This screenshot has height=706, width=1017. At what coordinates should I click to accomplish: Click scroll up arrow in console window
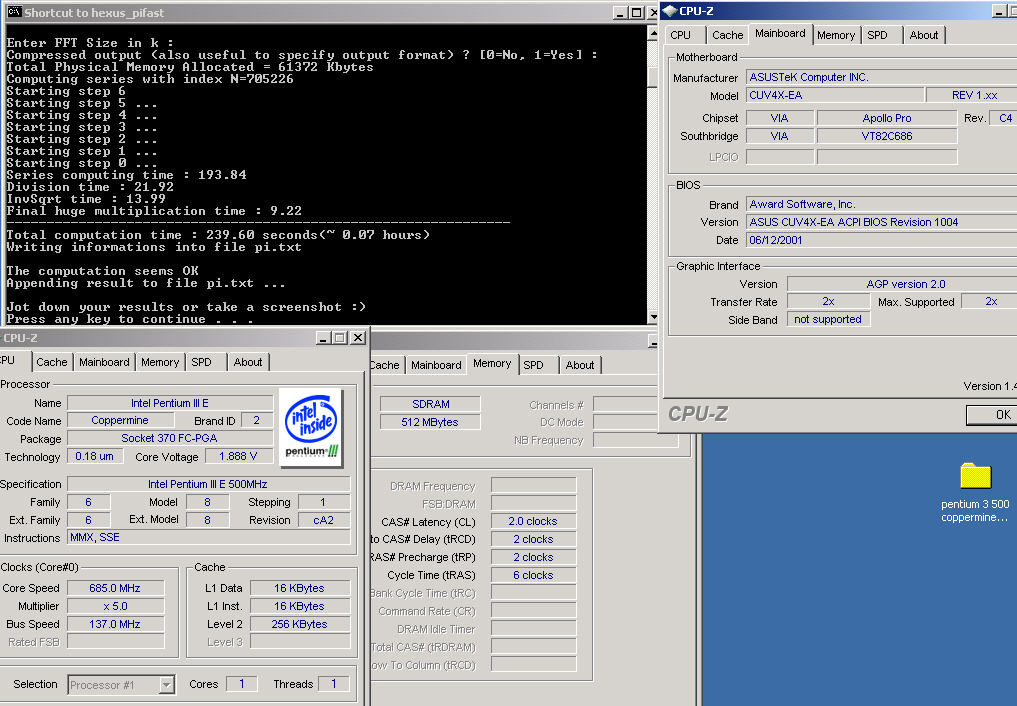tap(652, 33)
